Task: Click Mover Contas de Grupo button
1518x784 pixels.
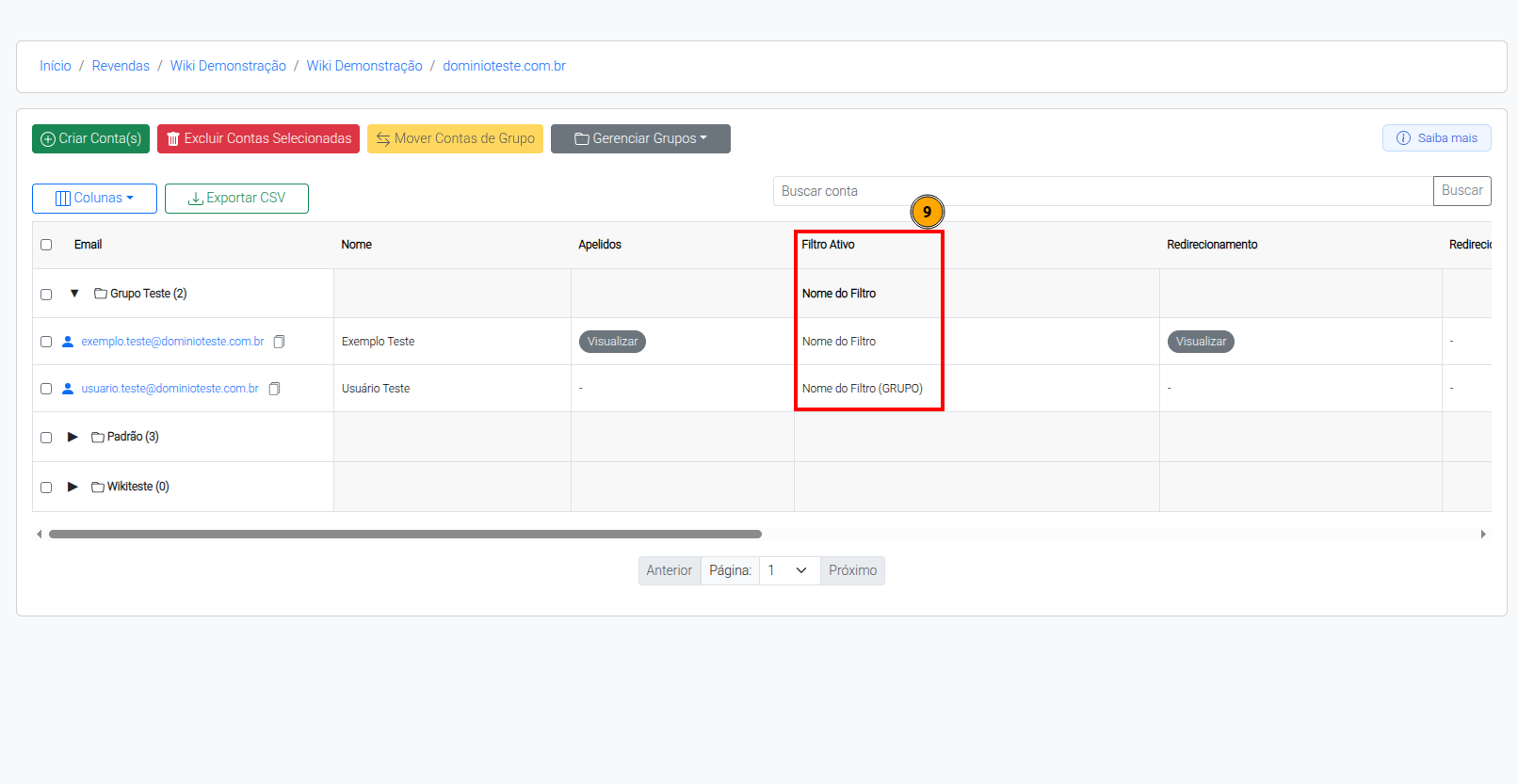Action: pos(455,138)
